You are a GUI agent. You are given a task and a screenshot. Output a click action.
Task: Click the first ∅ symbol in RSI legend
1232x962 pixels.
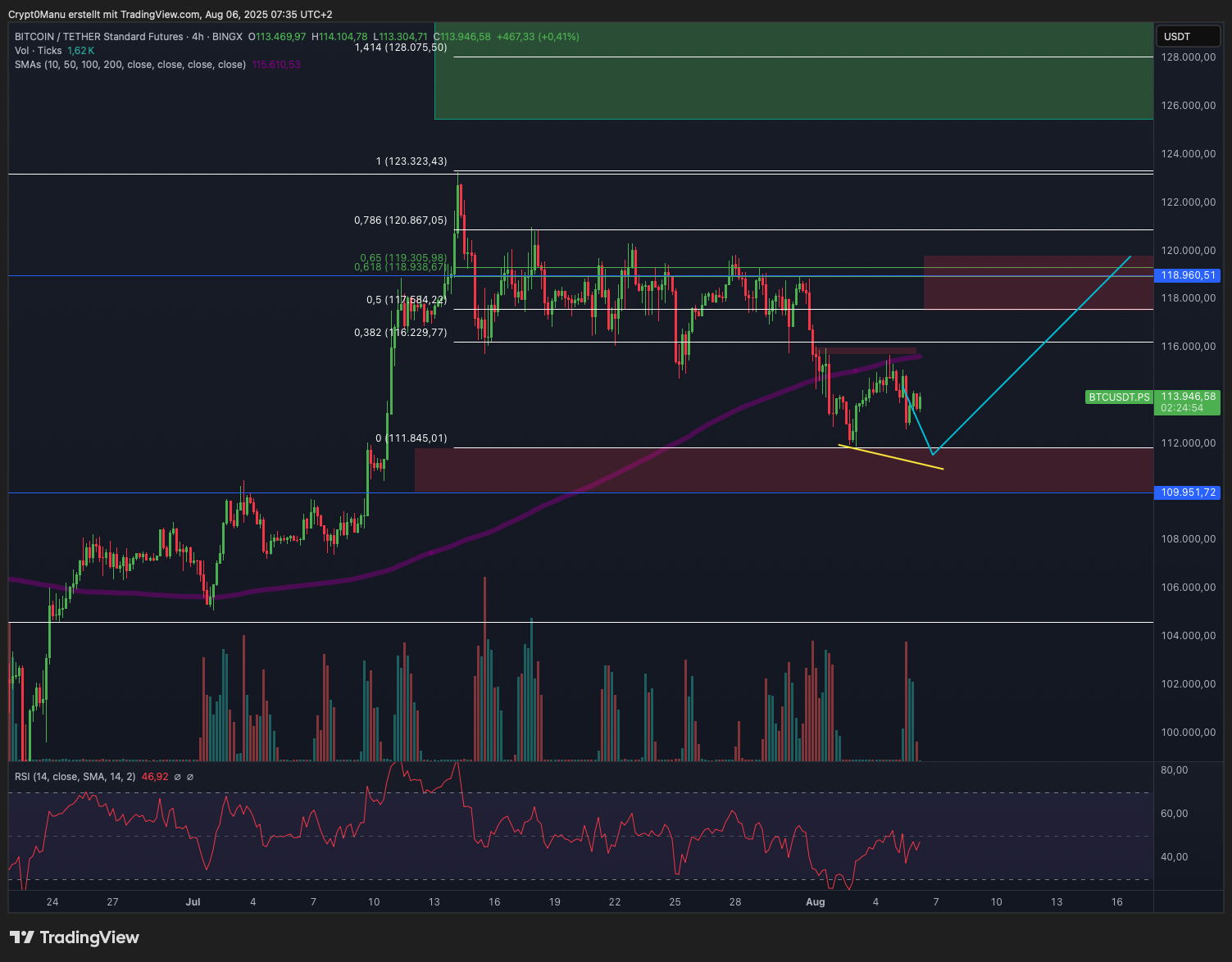[178, 777]
